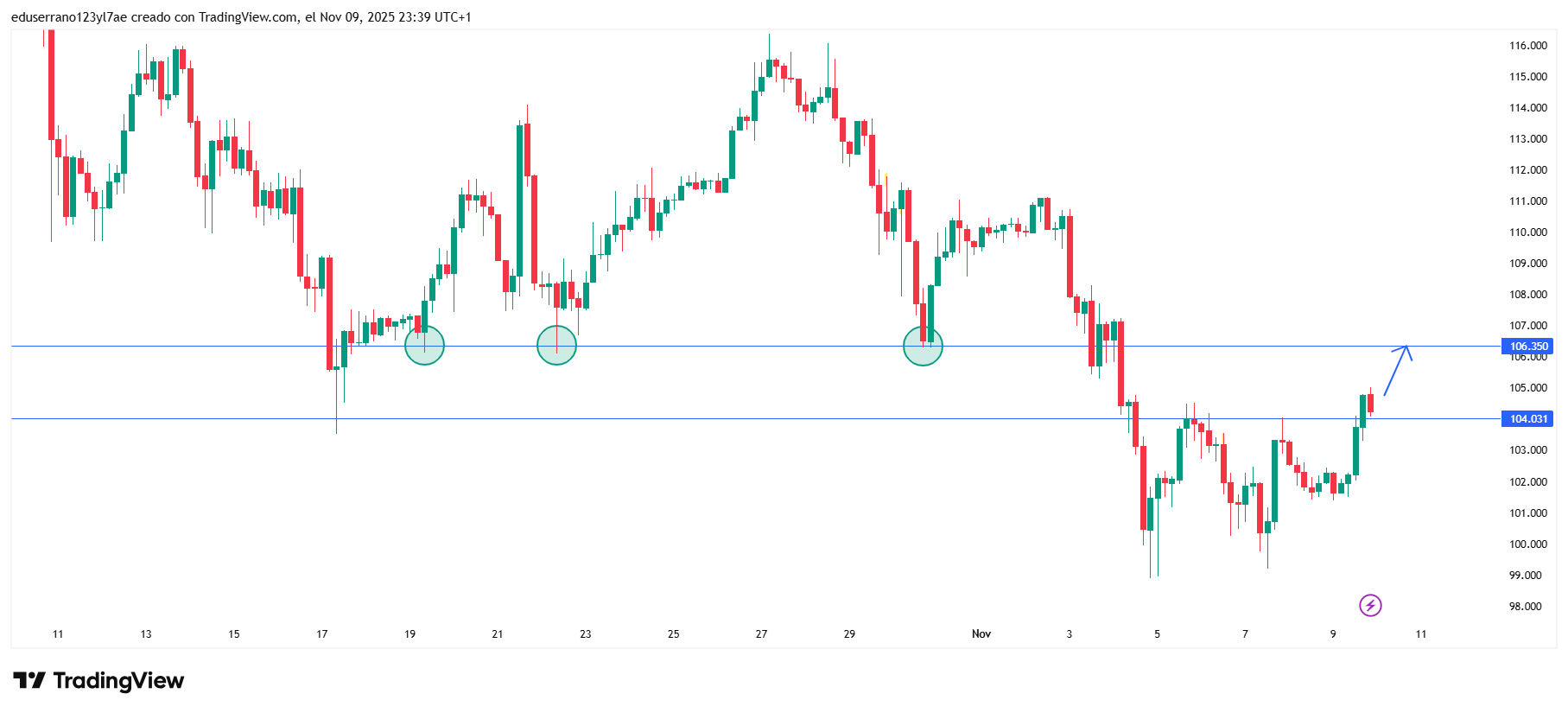Click the eduserrano123yl7ae username in header
Image resolution: width=1568 pixels, height=713 pixels.
pyautogui.click(x=69, y=17)
